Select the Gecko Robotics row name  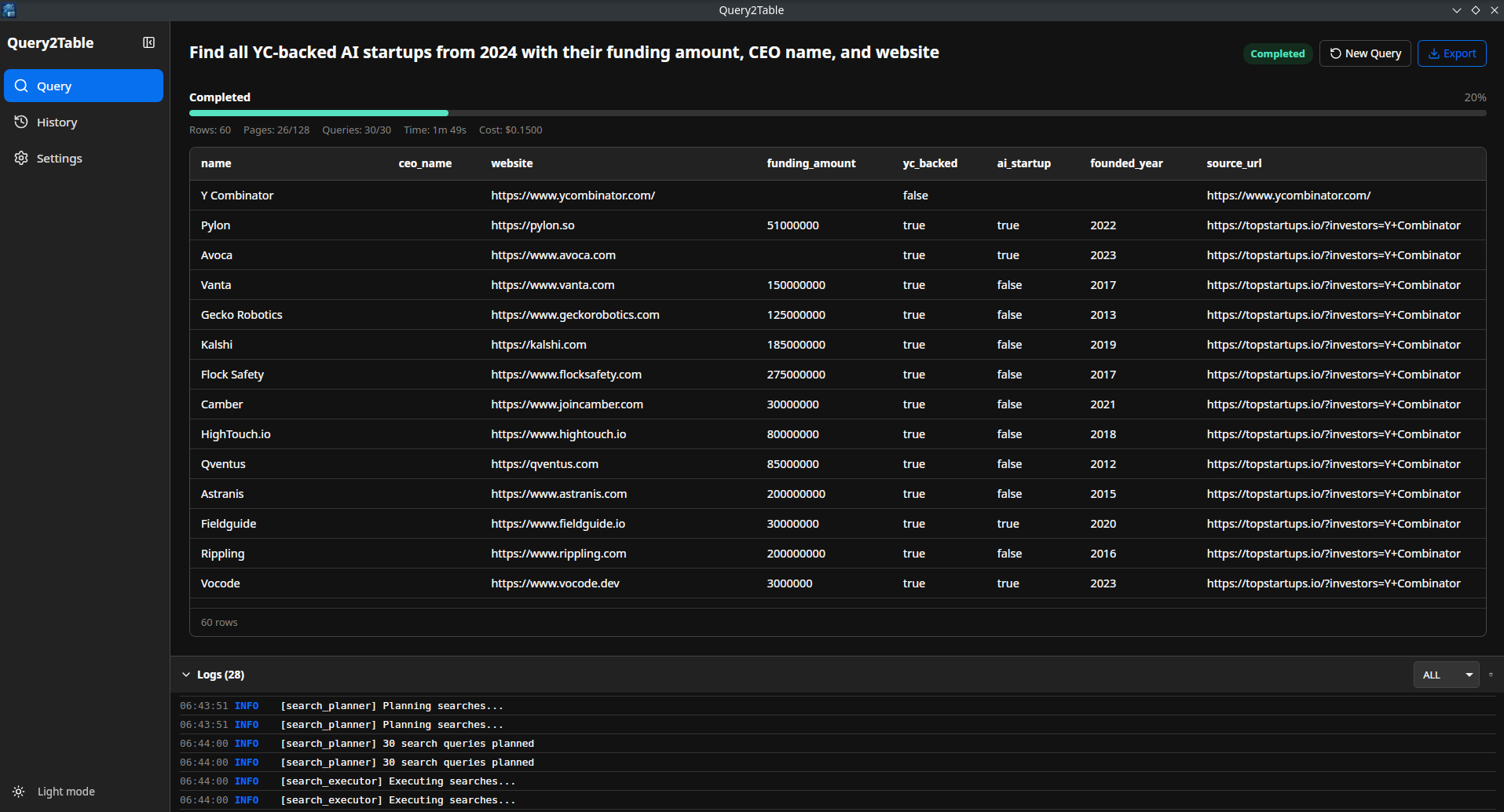coord(241,315)
